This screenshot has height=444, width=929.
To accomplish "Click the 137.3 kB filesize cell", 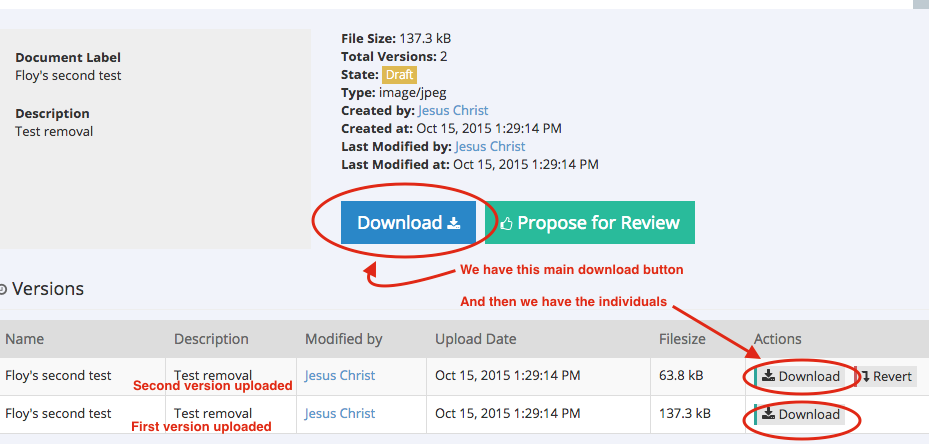I will pos(684,413).
